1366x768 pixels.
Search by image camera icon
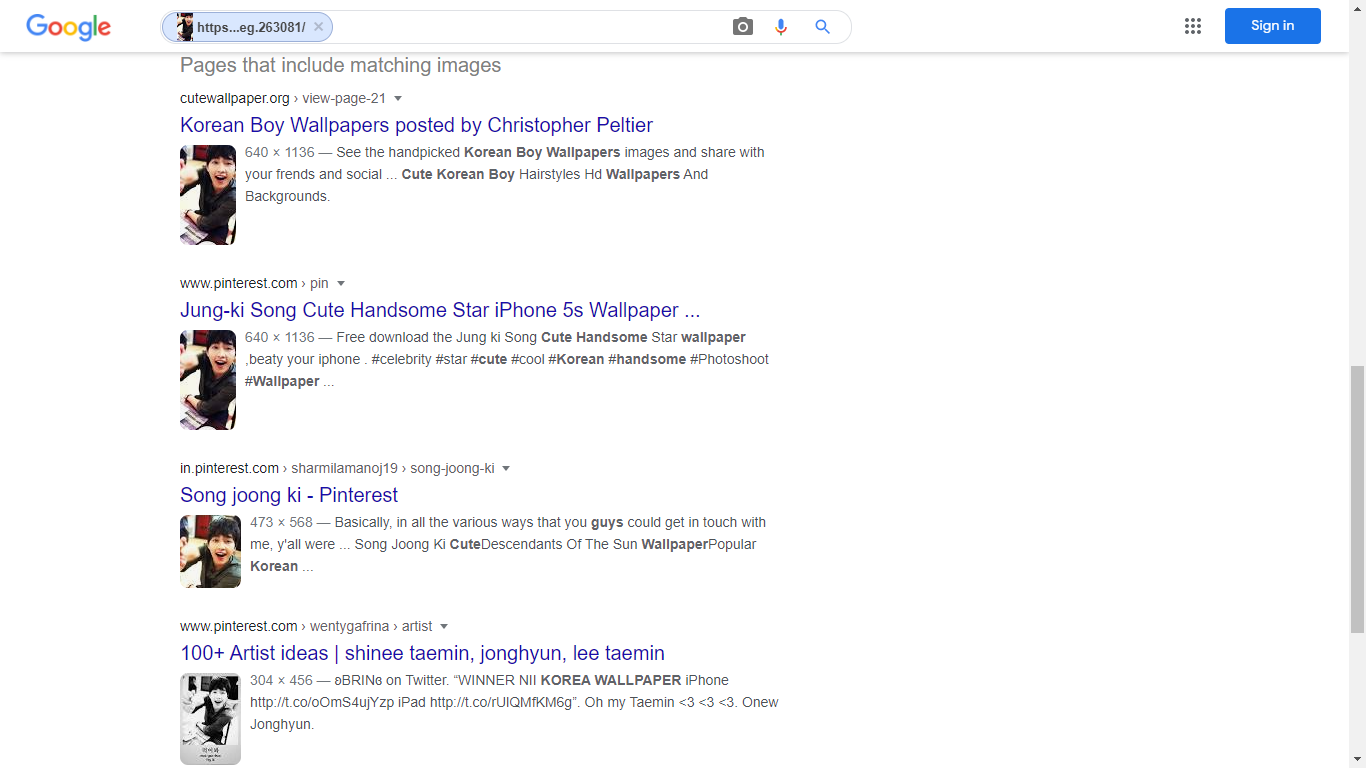(742, 27)
